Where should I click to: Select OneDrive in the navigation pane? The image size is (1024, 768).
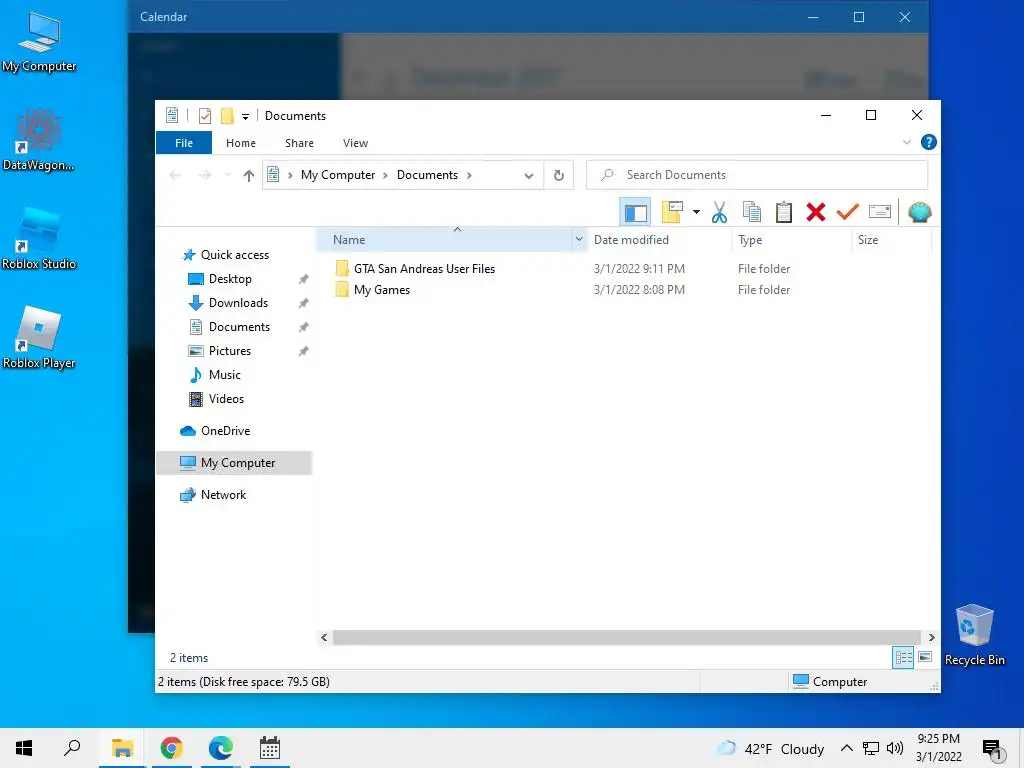point(225,431)
